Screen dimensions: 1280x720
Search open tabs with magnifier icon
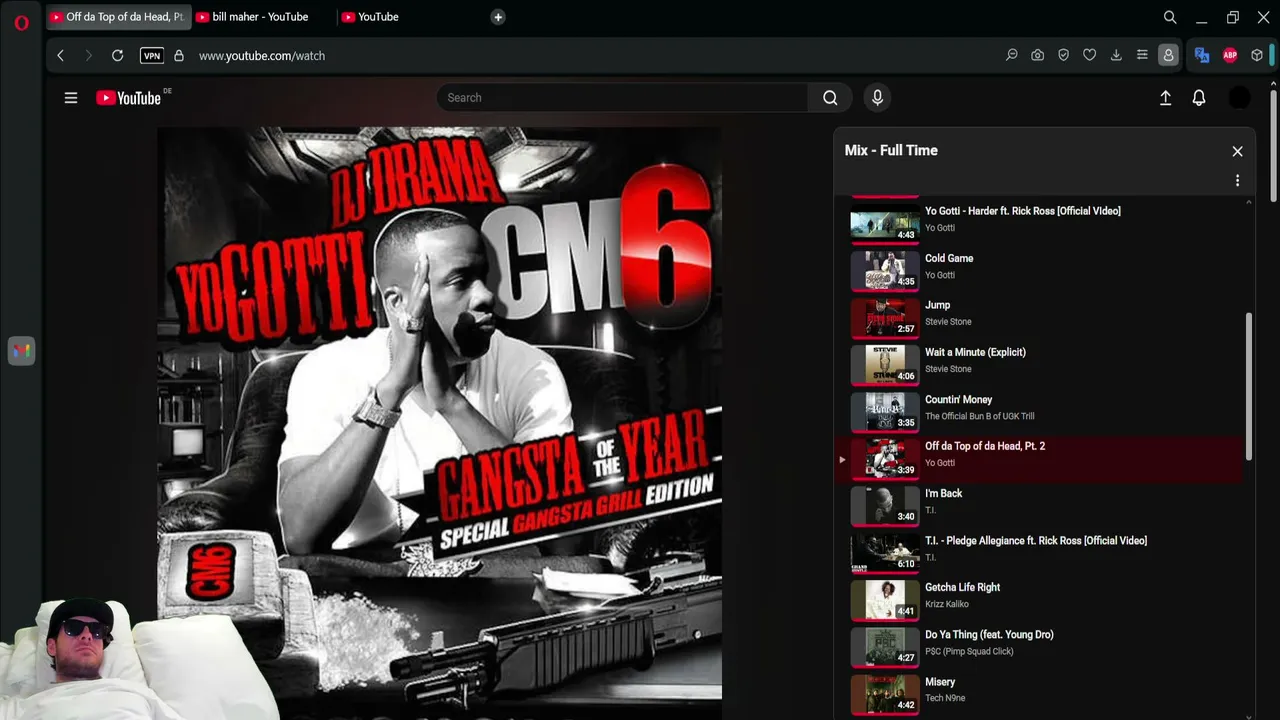point(1170,17)
